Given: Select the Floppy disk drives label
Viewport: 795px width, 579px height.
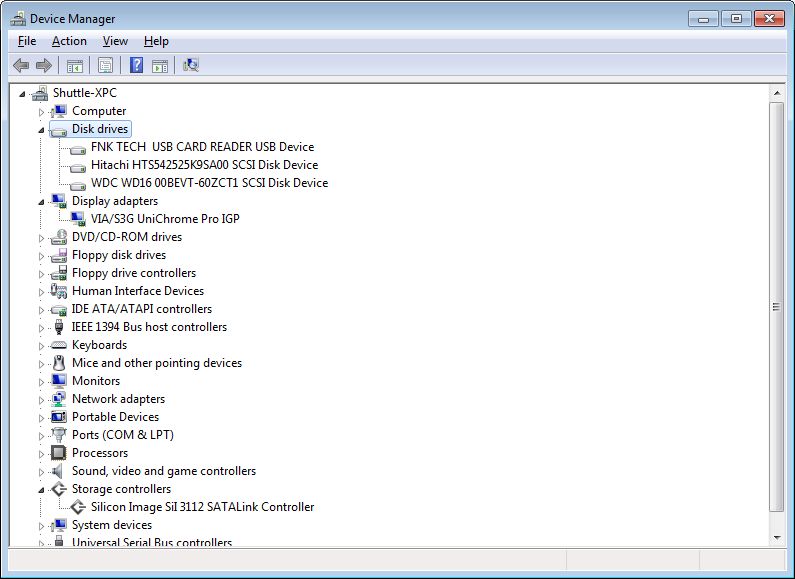Looking at the screenshot, I should [119, 255].
